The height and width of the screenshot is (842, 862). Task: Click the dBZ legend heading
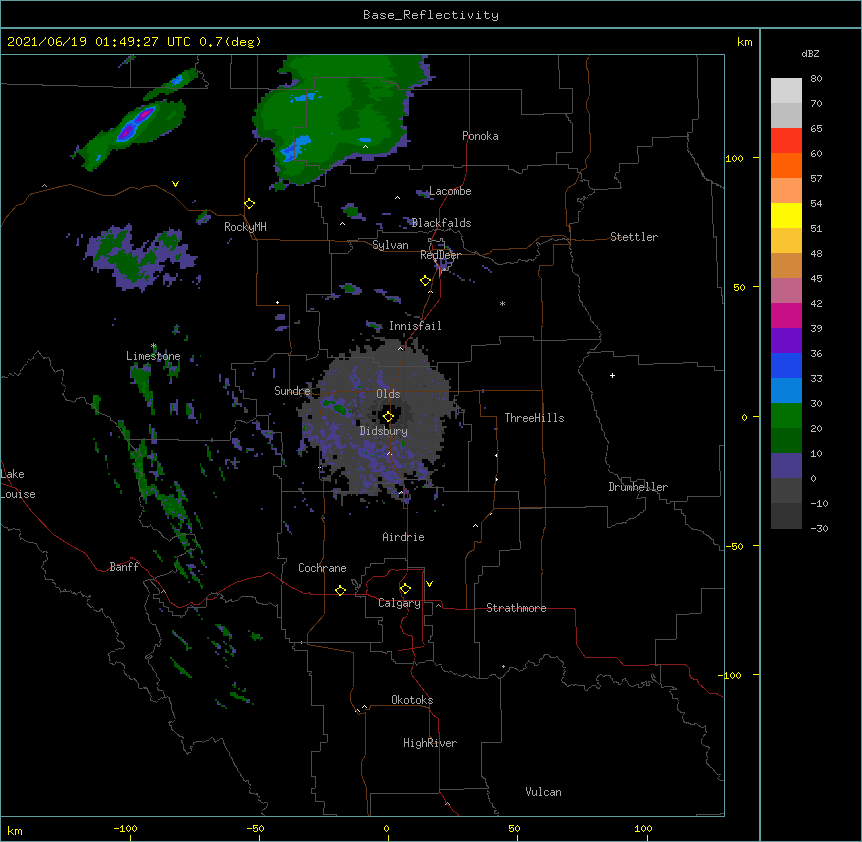(x=810, y=53)
